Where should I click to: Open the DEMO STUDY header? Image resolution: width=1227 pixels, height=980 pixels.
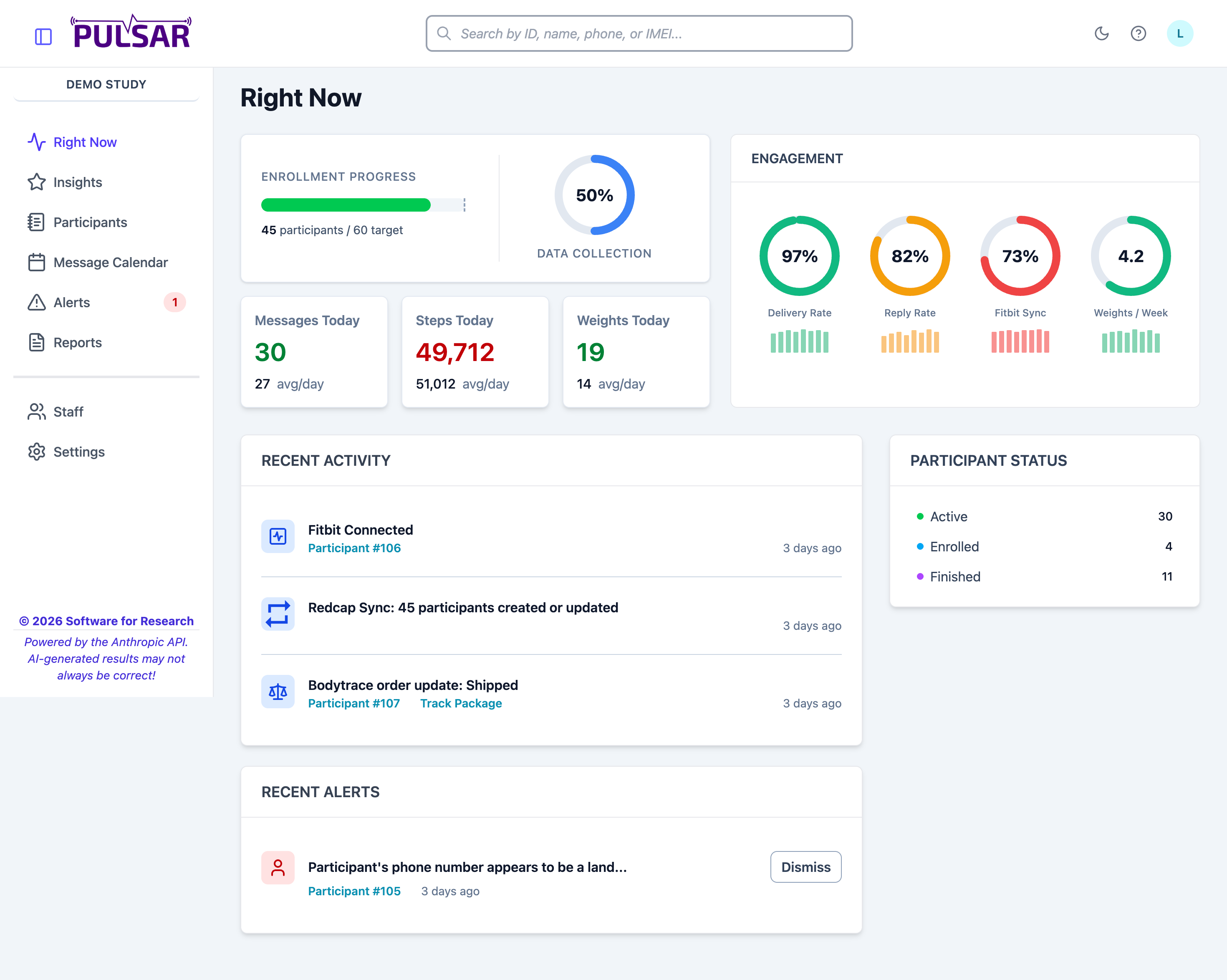(106, 83)
